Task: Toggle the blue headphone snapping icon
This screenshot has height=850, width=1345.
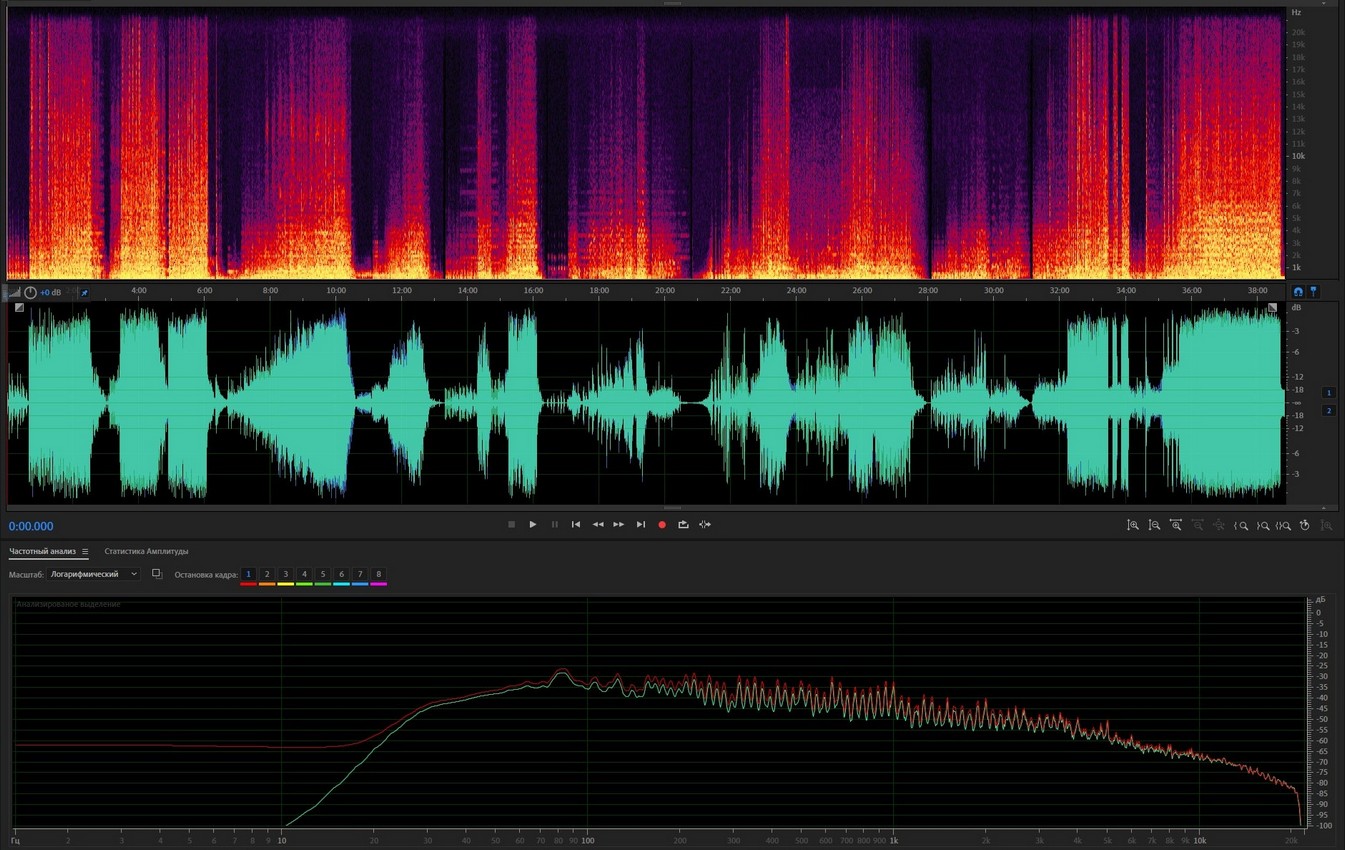Action: pos(1298,292)
